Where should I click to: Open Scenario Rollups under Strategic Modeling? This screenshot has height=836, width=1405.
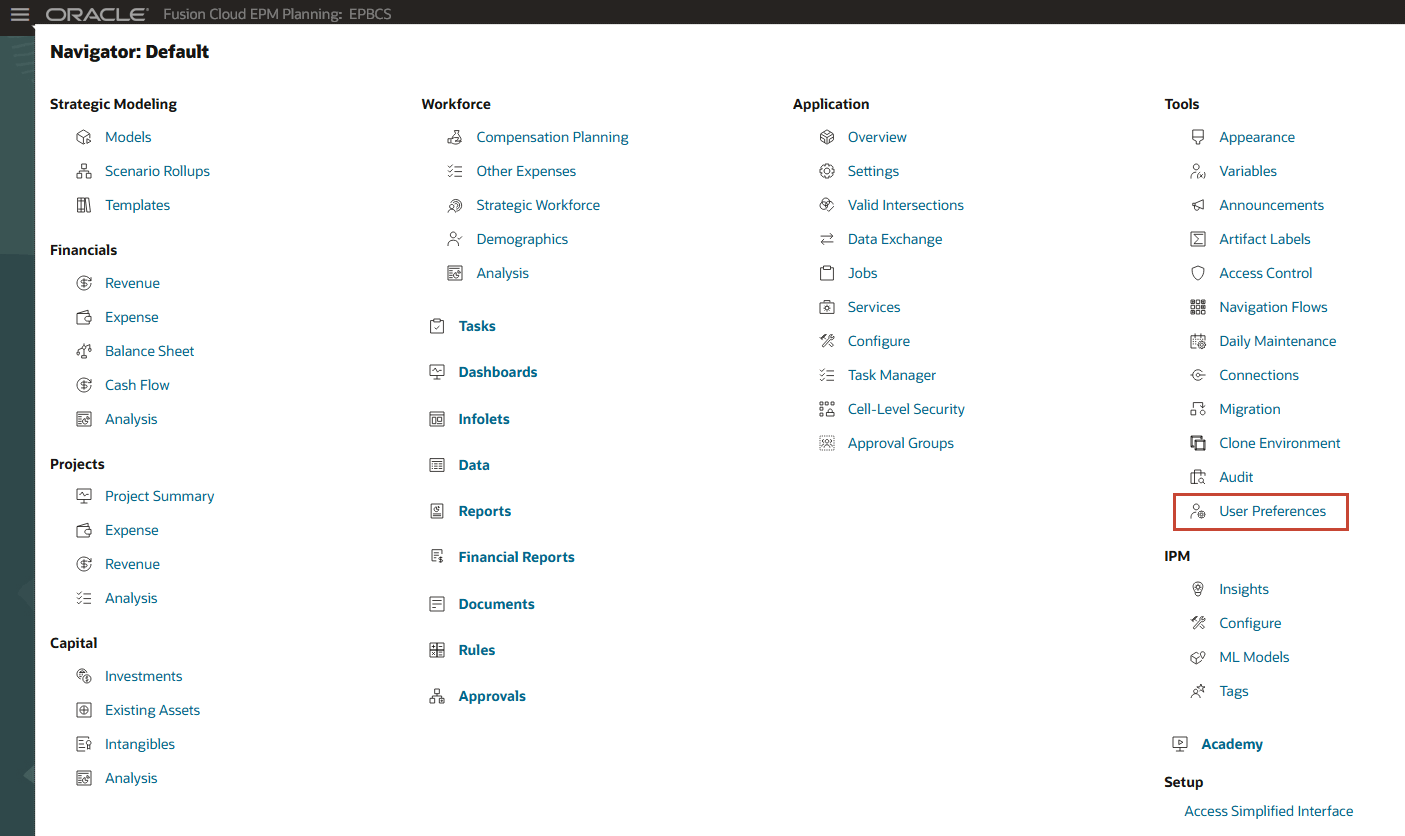pyautogui.click(x=157, y=171)
